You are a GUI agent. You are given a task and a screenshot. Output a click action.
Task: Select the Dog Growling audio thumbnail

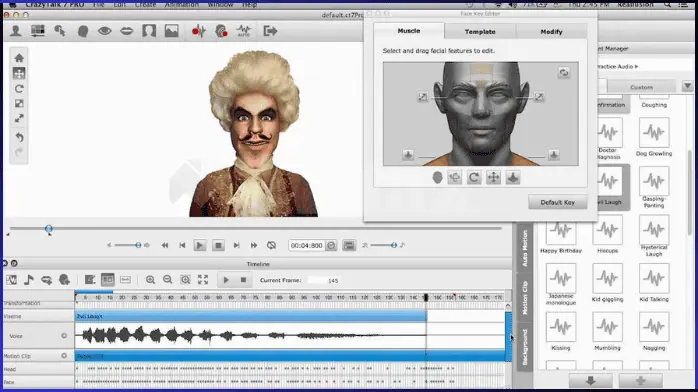654,133
